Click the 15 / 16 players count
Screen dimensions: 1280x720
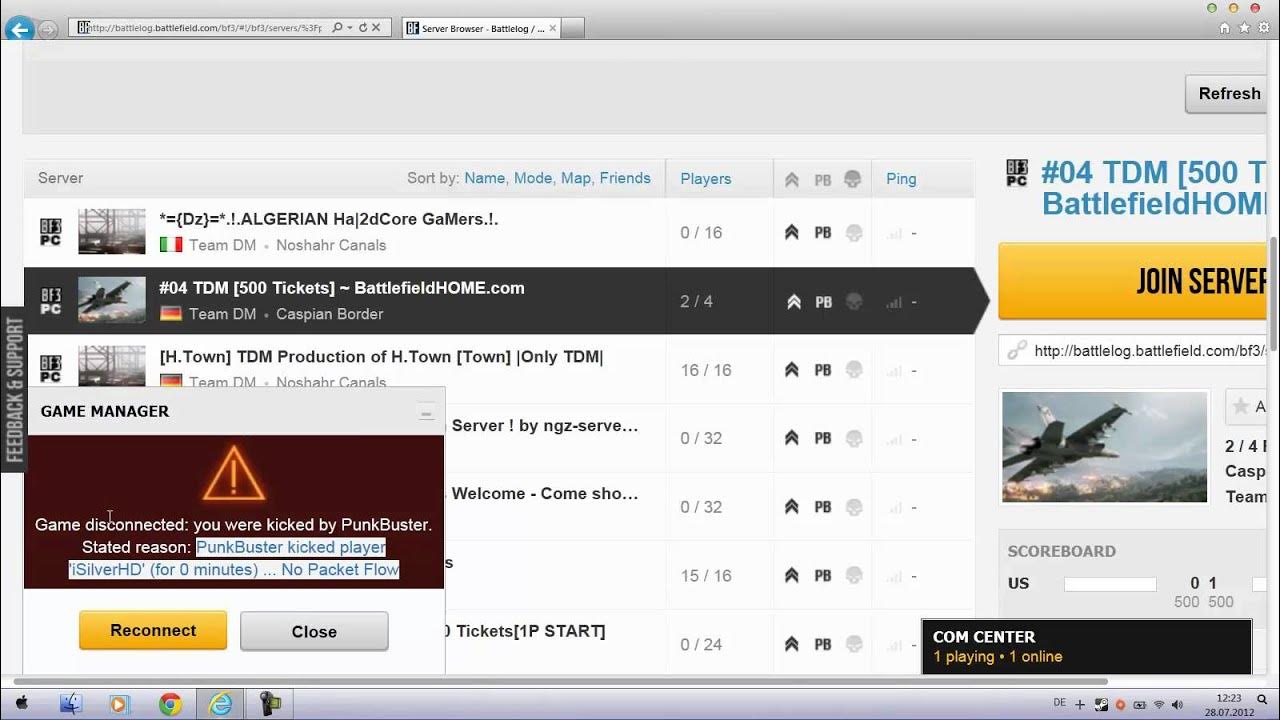tap(706, 576)
